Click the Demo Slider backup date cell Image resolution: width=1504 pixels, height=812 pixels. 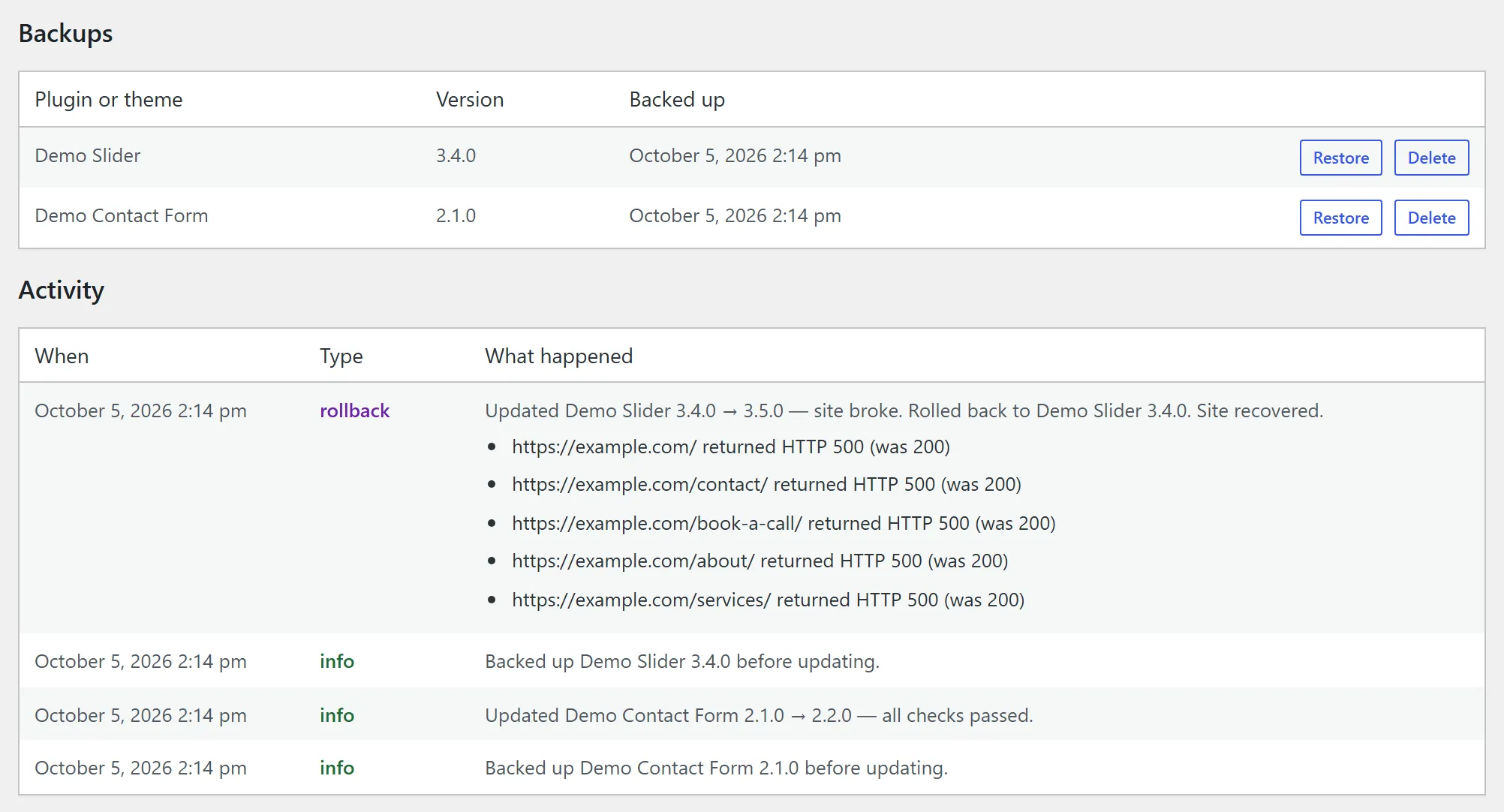(735, 155)
